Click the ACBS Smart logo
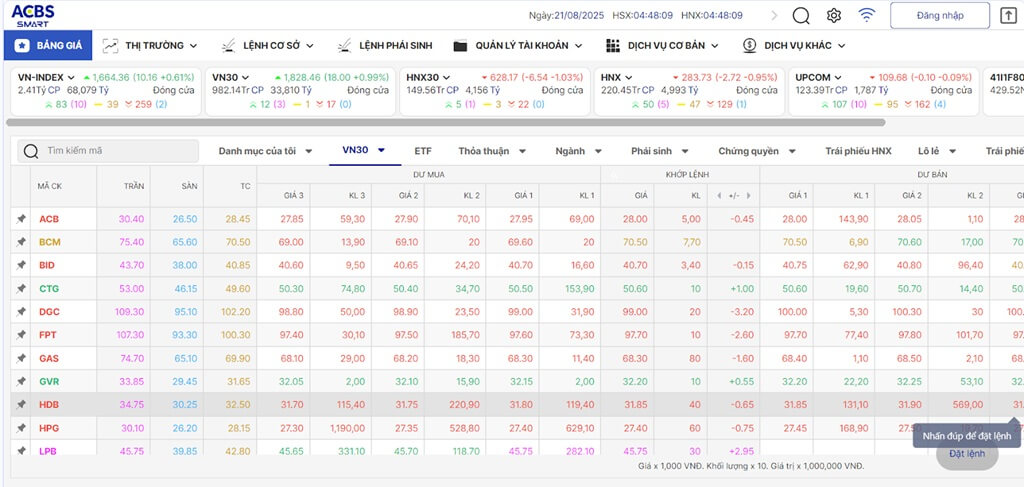Image resolution: width=1024 pixels, height=487 pixels. click(33, 15)
